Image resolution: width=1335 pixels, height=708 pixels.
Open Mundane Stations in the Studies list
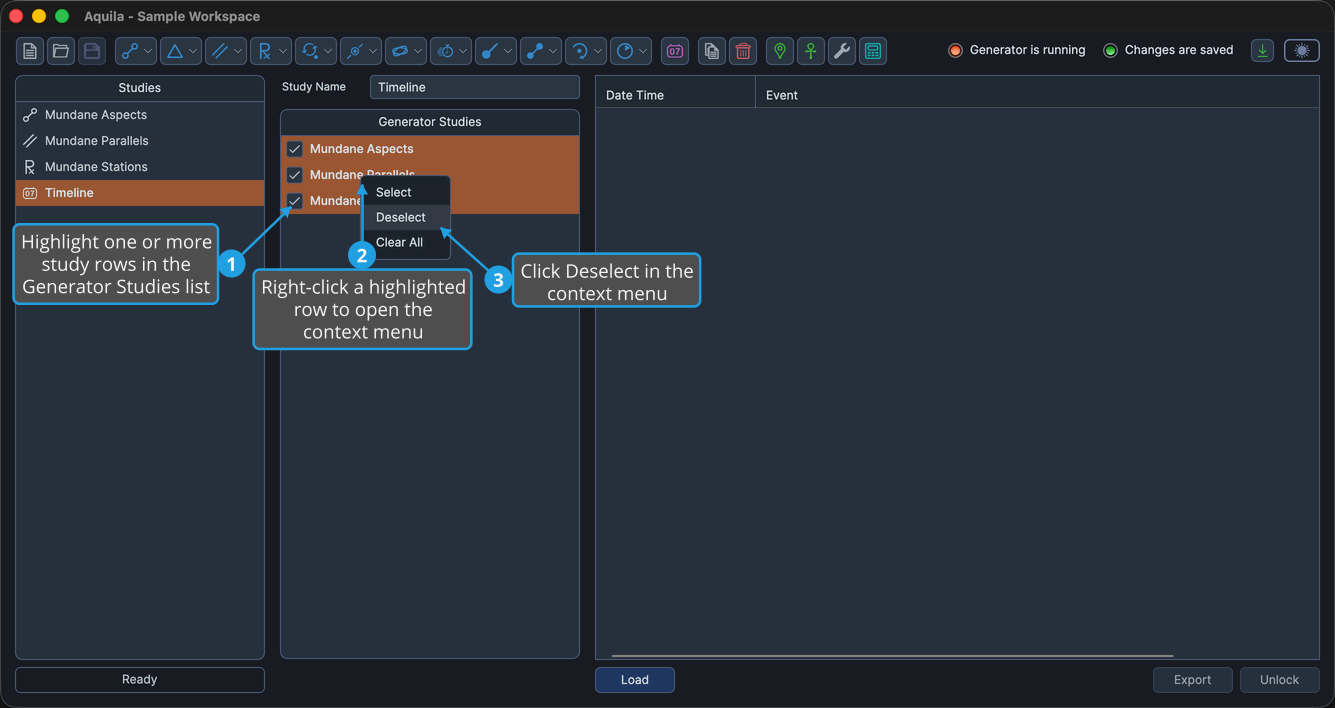(x=140, y=167)
